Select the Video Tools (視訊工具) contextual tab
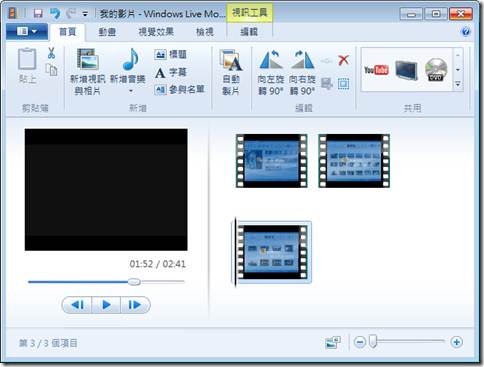The width and height of the screenshot is (484, 367). point(250,13)
